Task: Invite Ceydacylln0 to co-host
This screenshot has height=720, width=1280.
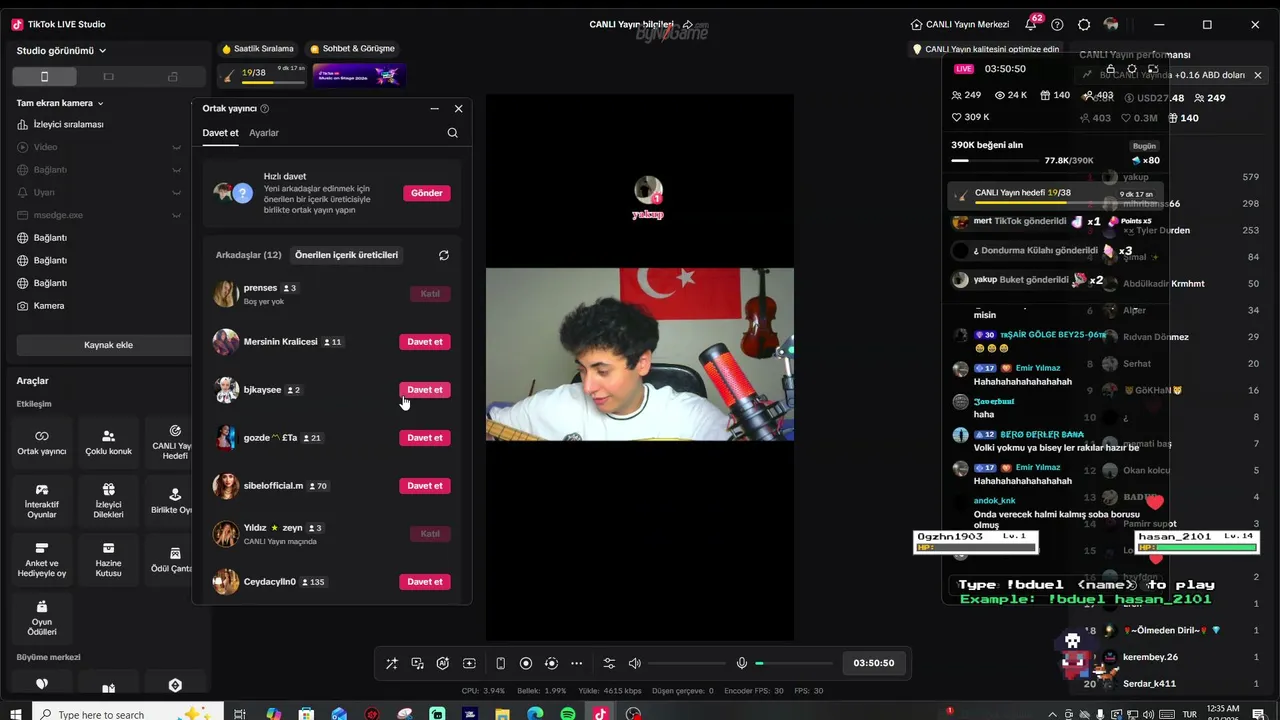Action: click(425, 582)
